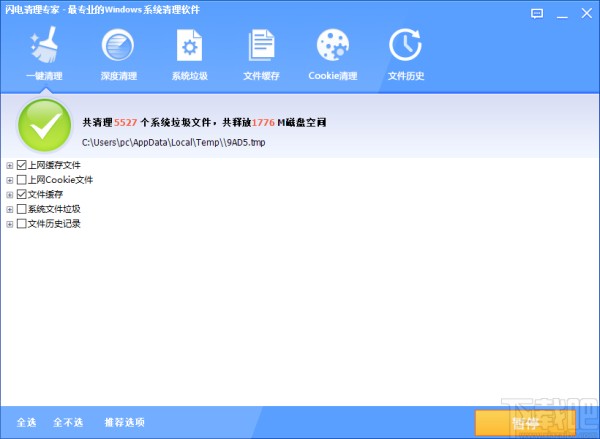Viewport: 600px width, 439px height.
Task: Click the 5527 cleaned files count
Action: pos(126,122)
